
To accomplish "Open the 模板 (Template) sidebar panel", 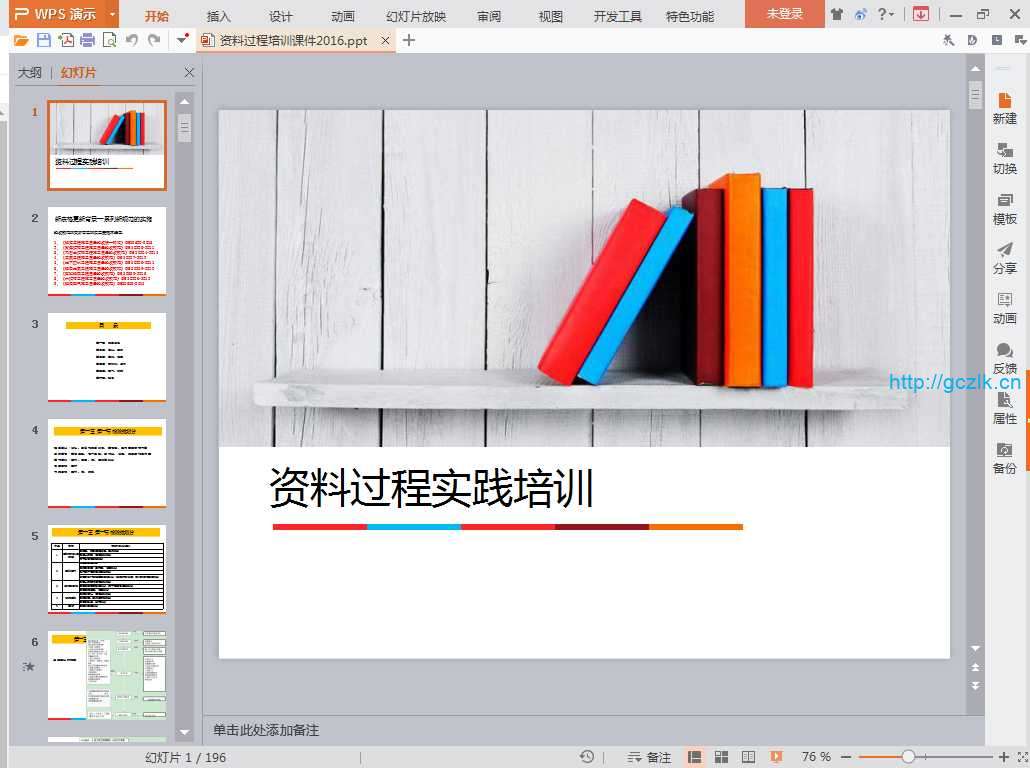I will coord(1004,208).
